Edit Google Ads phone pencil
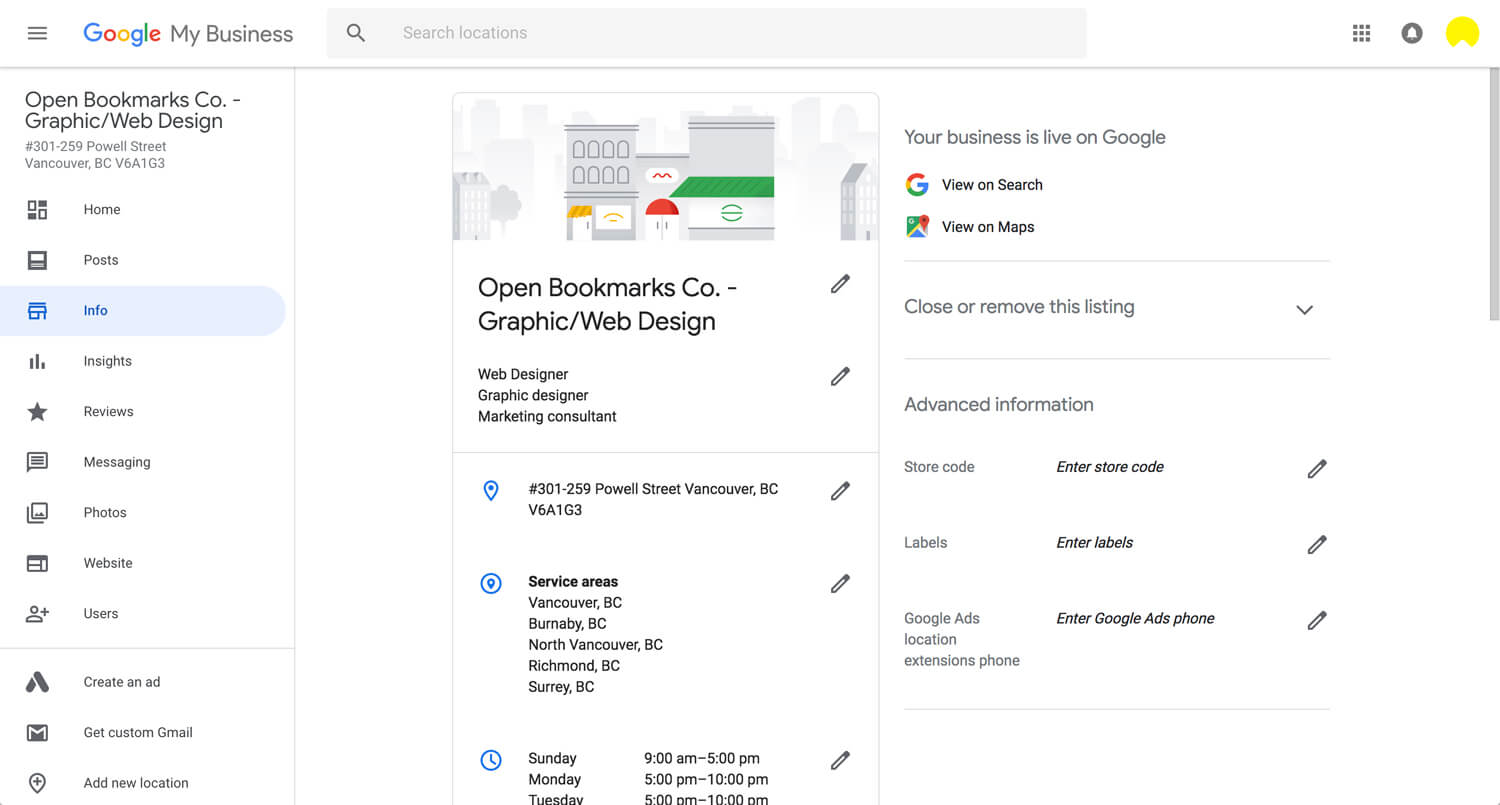This screenshot has height=805, width=1500. click(x=1317, y=620)
